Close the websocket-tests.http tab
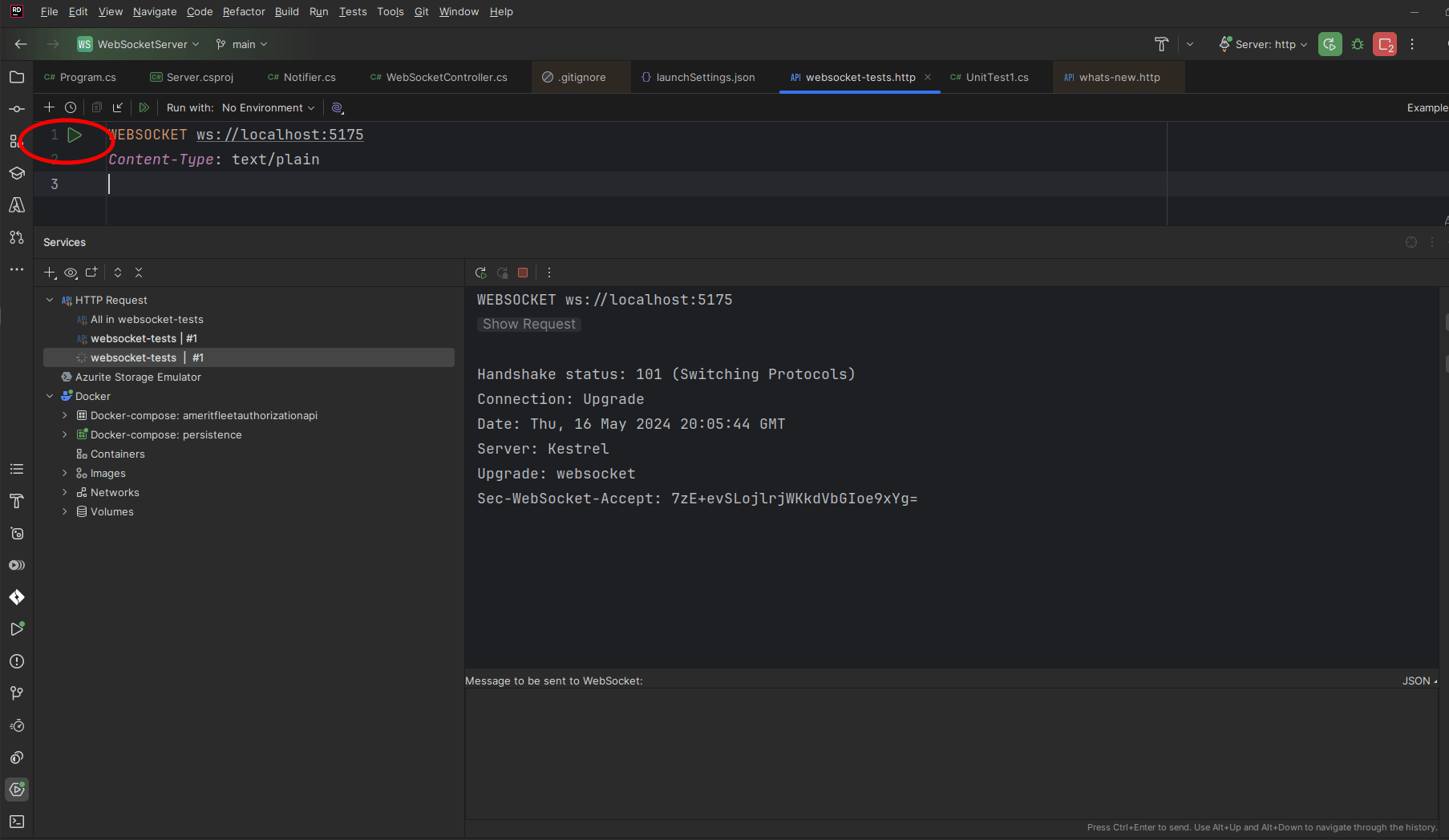The height and width of the screenshot is (840, 1449). point(928,77)
